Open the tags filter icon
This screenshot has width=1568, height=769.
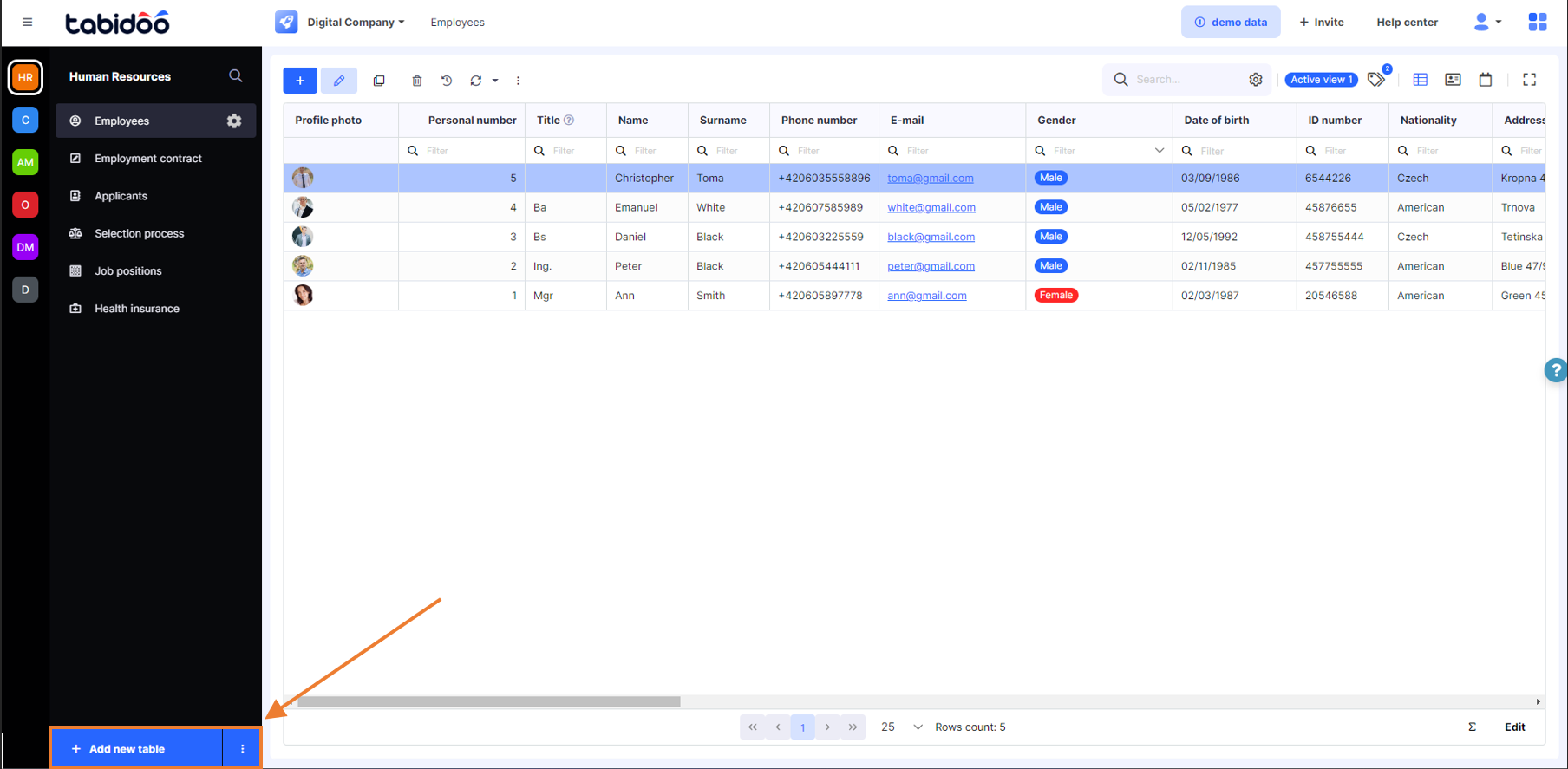pos(1376,80)
